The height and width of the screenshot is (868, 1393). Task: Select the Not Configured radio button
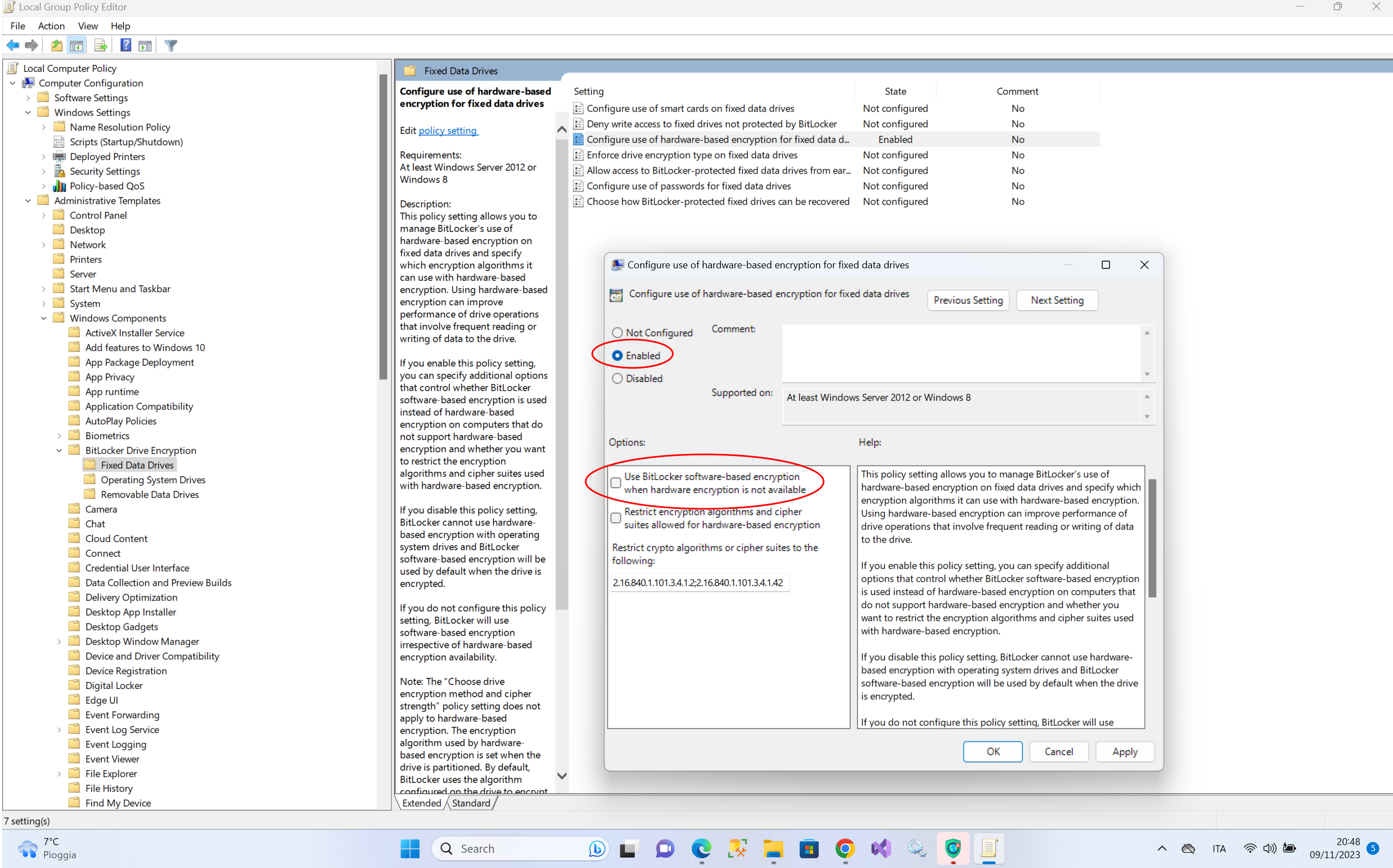point(617,333)
